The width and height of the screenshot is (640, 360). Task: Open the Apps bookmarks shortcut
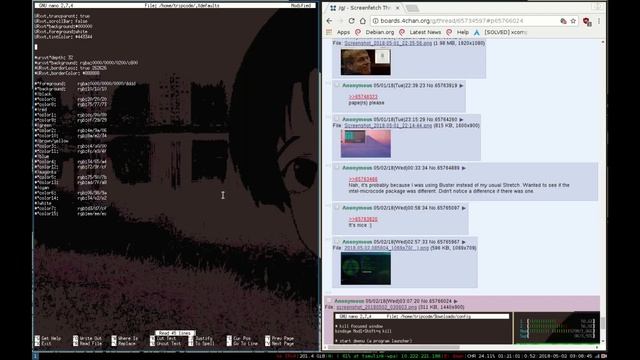pos(339,32)
